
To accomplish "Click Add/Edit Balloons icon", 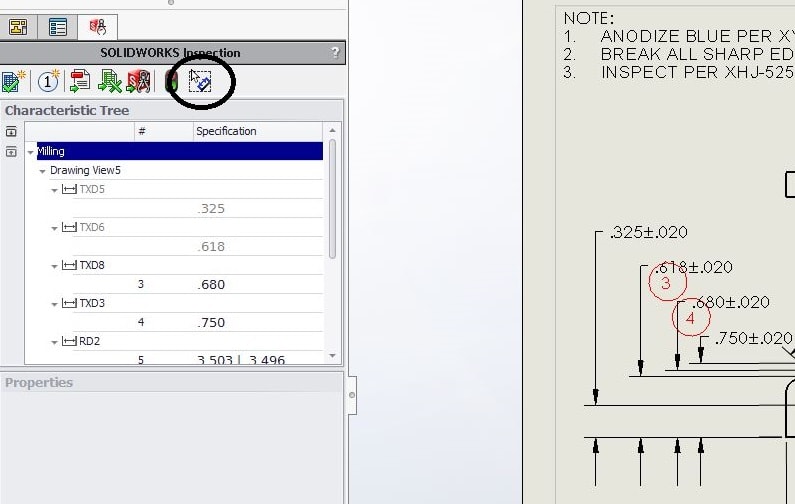I will point(49,81).
